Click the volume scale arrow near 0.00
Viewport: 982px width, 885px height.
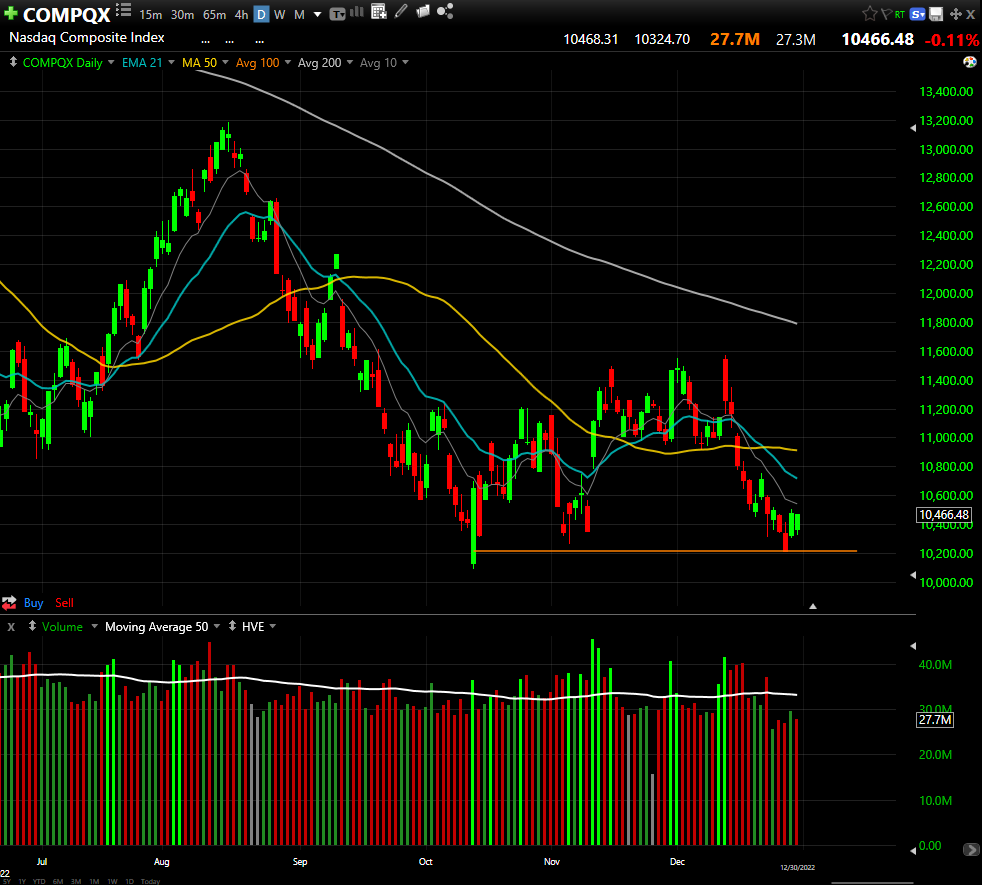pyautogui.click(x=913, y=850)
